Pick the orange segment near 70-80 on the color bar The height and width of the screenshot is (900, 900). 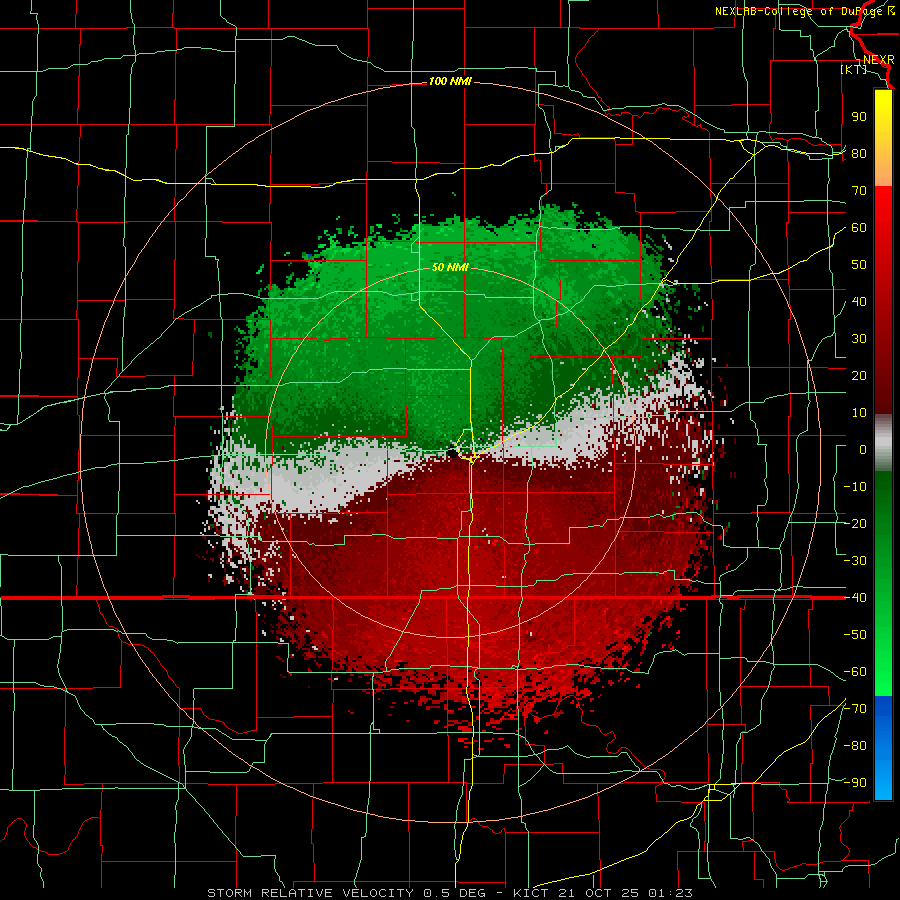883,169
